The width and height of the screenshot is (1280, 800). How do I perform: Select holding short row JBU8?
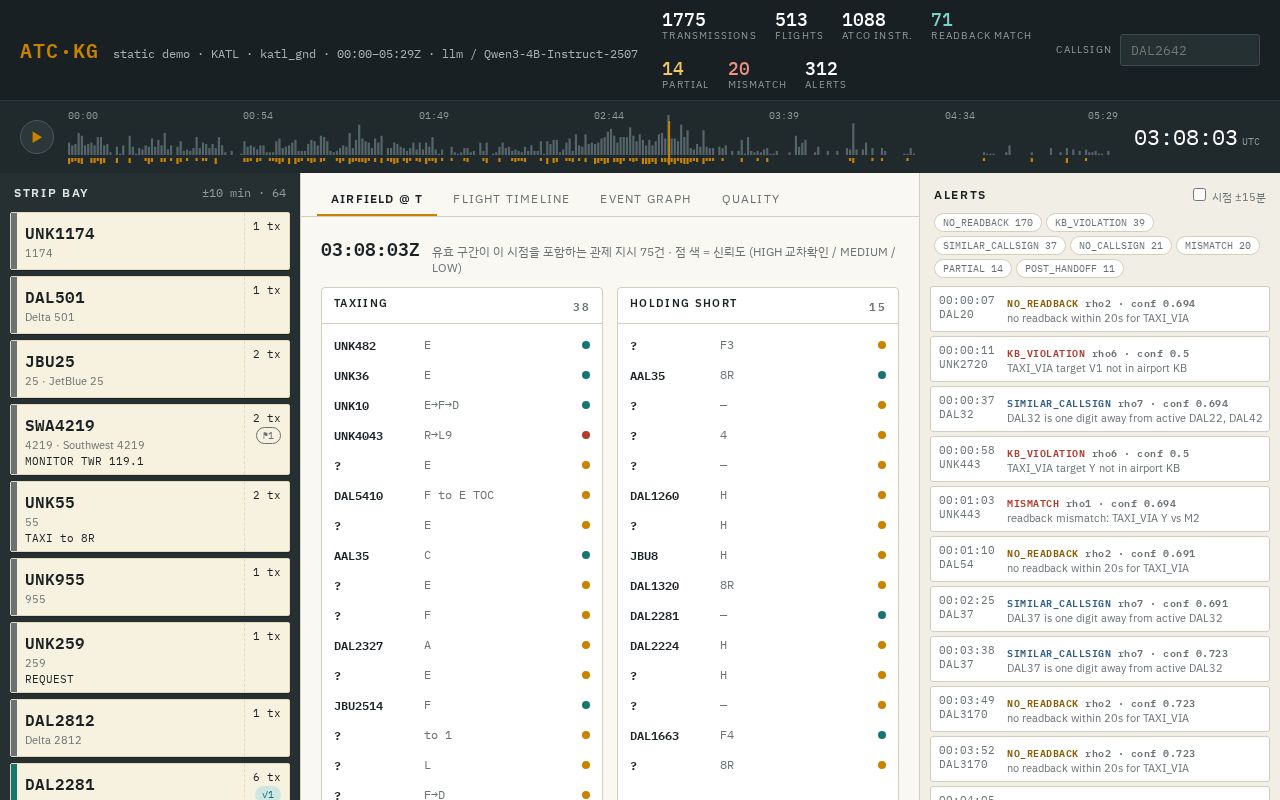[758, 555]
